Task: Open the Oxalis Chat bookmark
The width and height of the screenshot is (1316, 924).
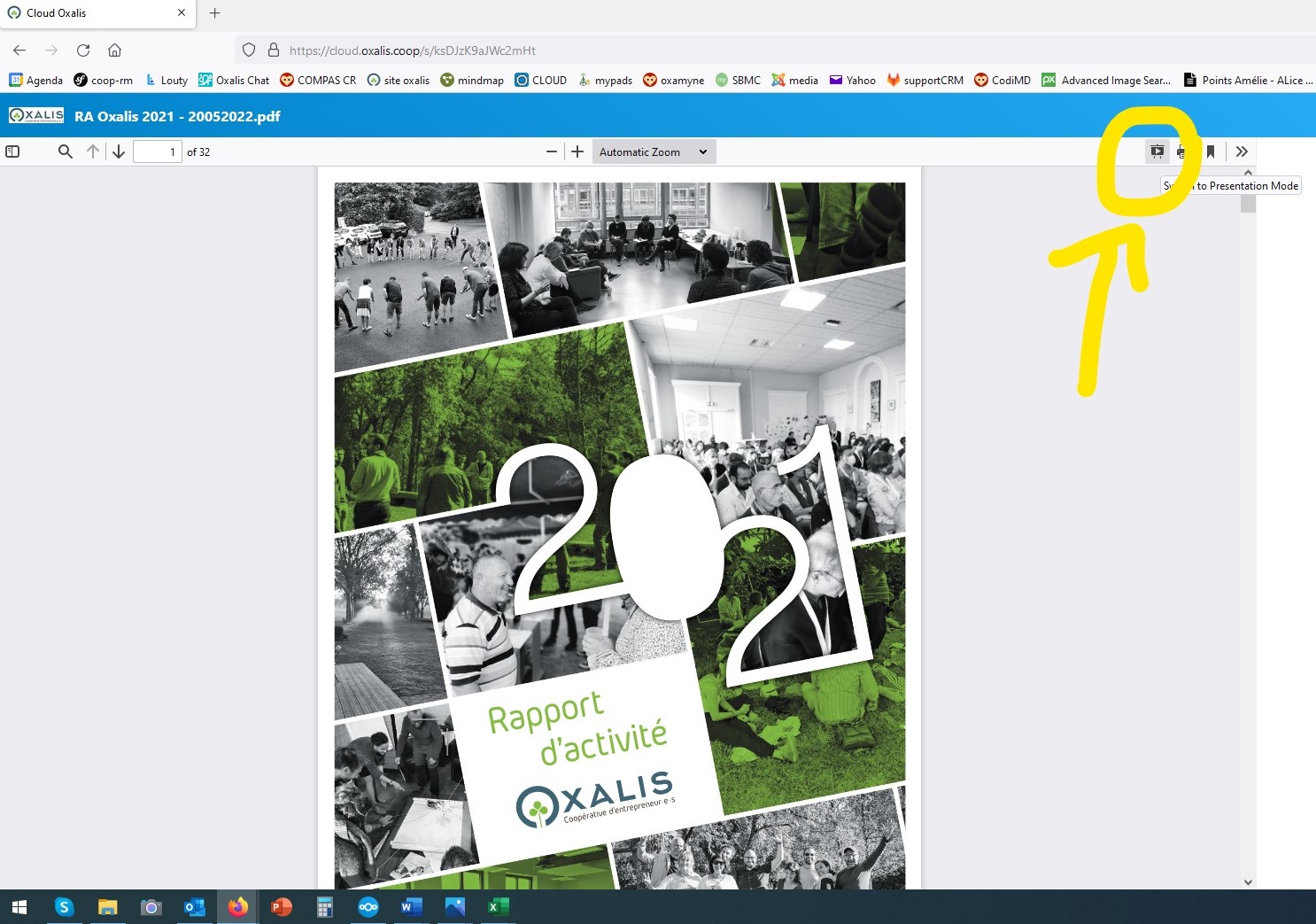Action: click(234, 80)
